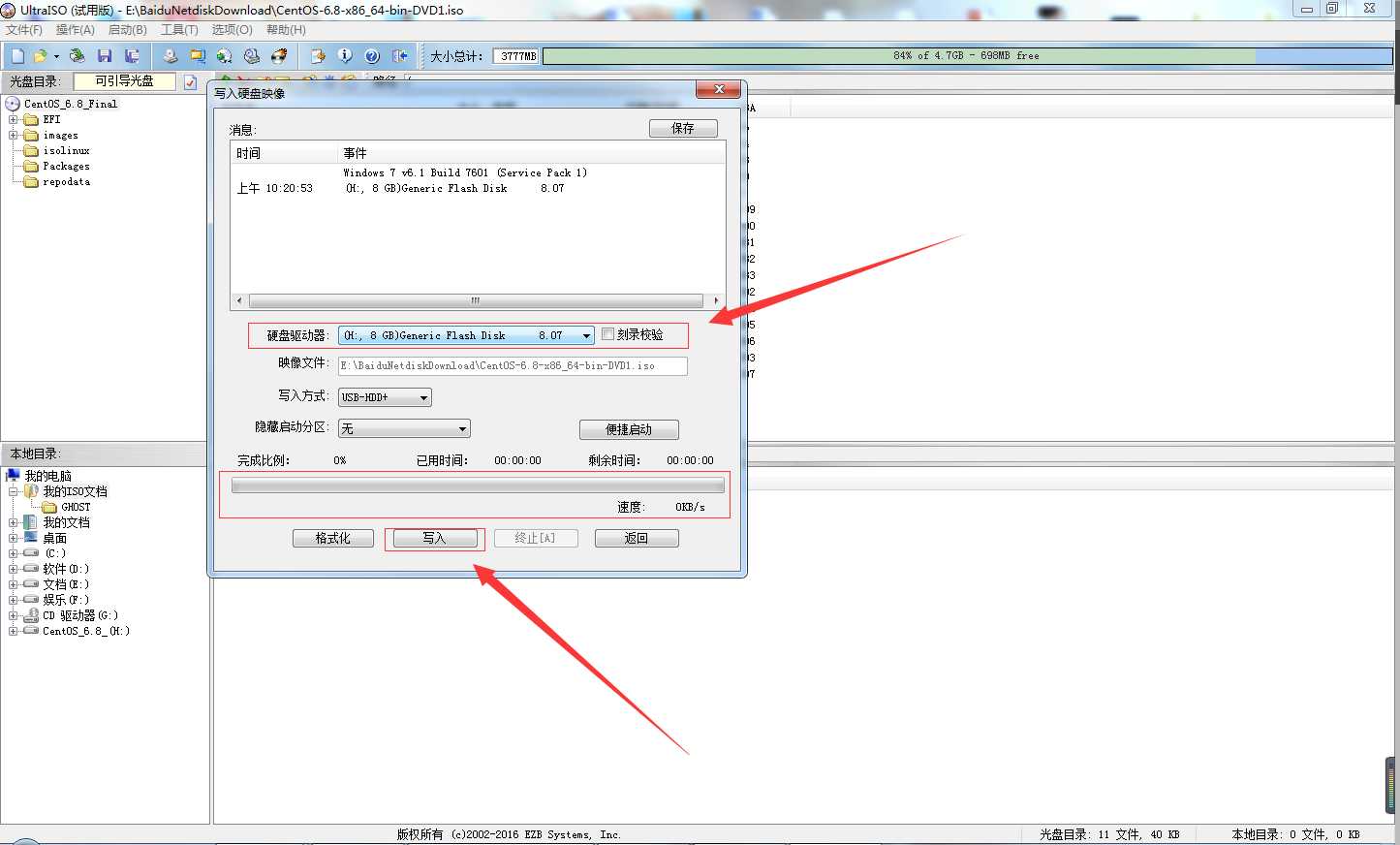Click the message list horizontal scrollbar
The image size is (1400, 845).
[x=477, y=300]
